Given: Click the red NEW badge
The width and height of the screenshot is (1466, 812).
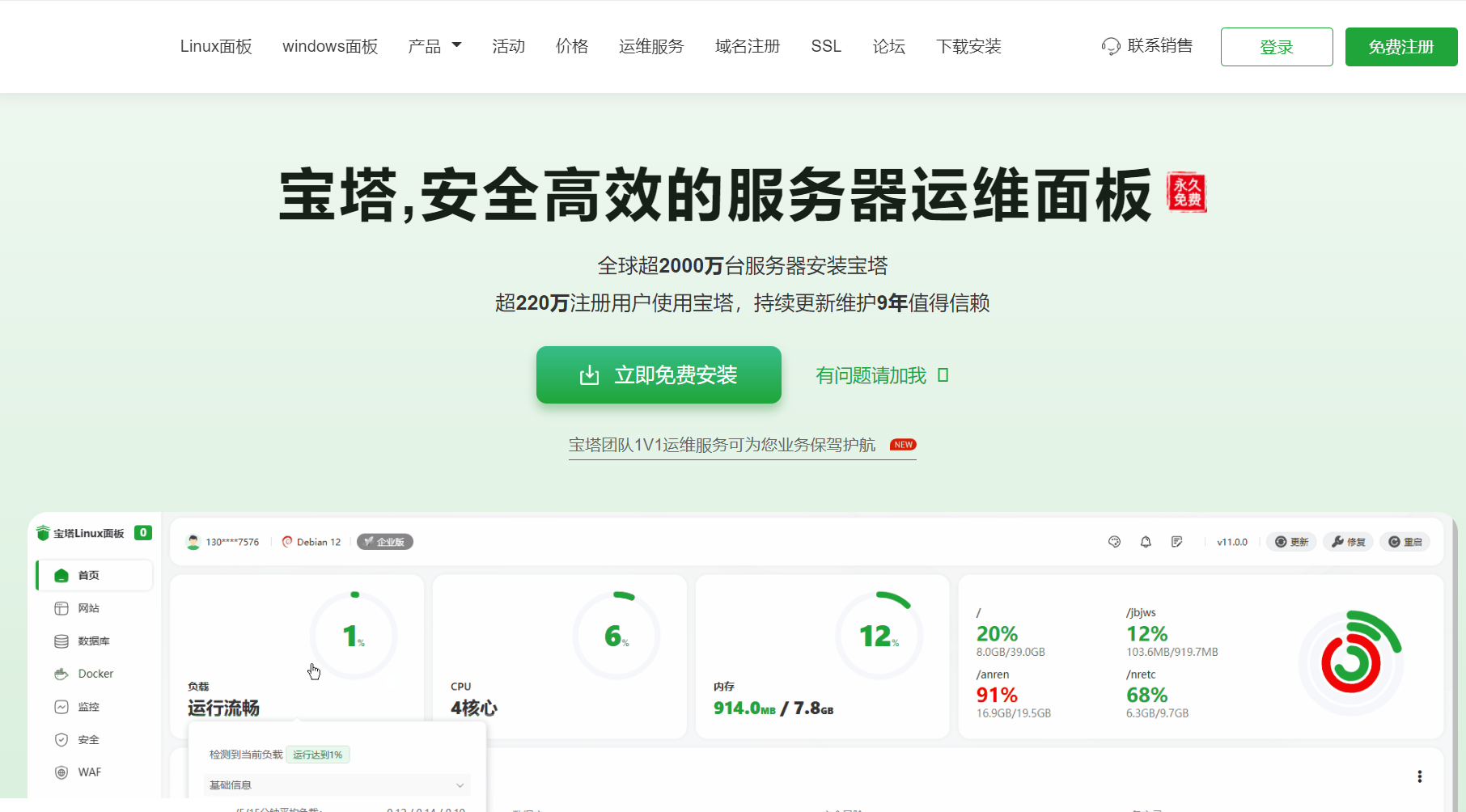Looking at the screenshot, I should tap(903, 445).
